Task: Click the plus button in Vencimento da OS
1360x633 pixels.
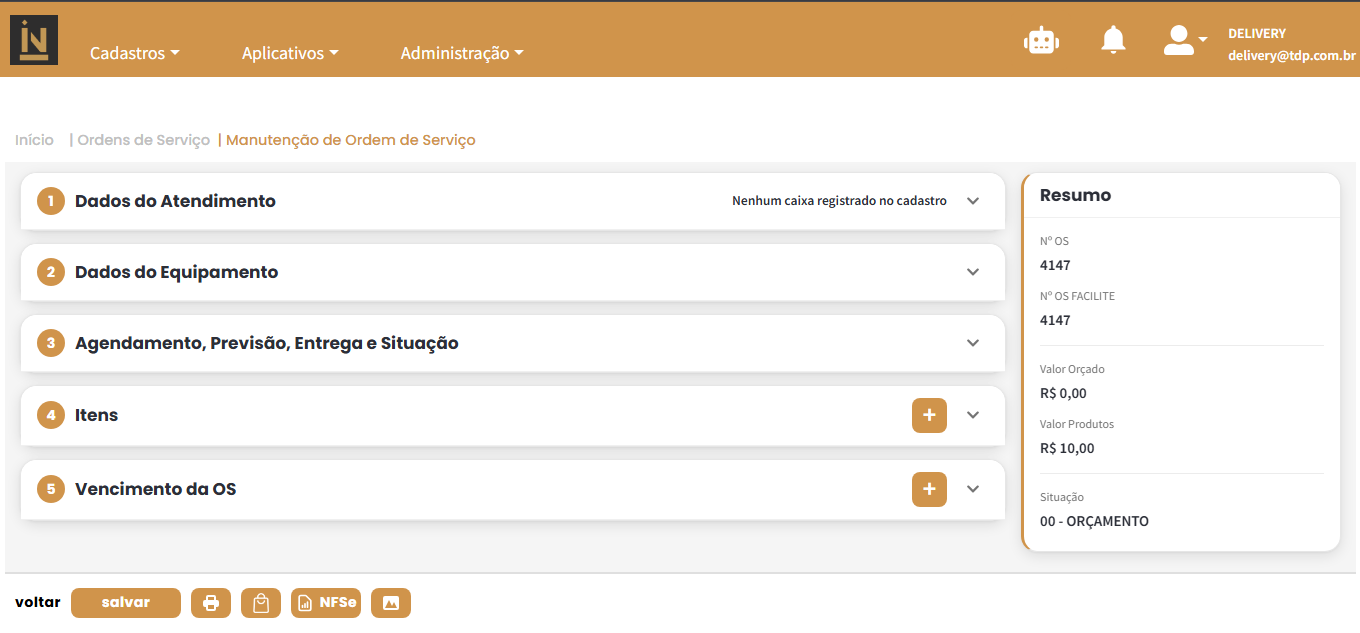Action: tap(929, 489)
